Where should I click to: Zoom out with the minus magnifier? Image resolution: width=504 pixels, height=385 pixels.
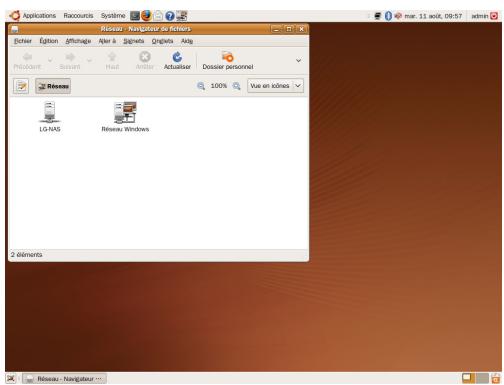pos(201,86)
